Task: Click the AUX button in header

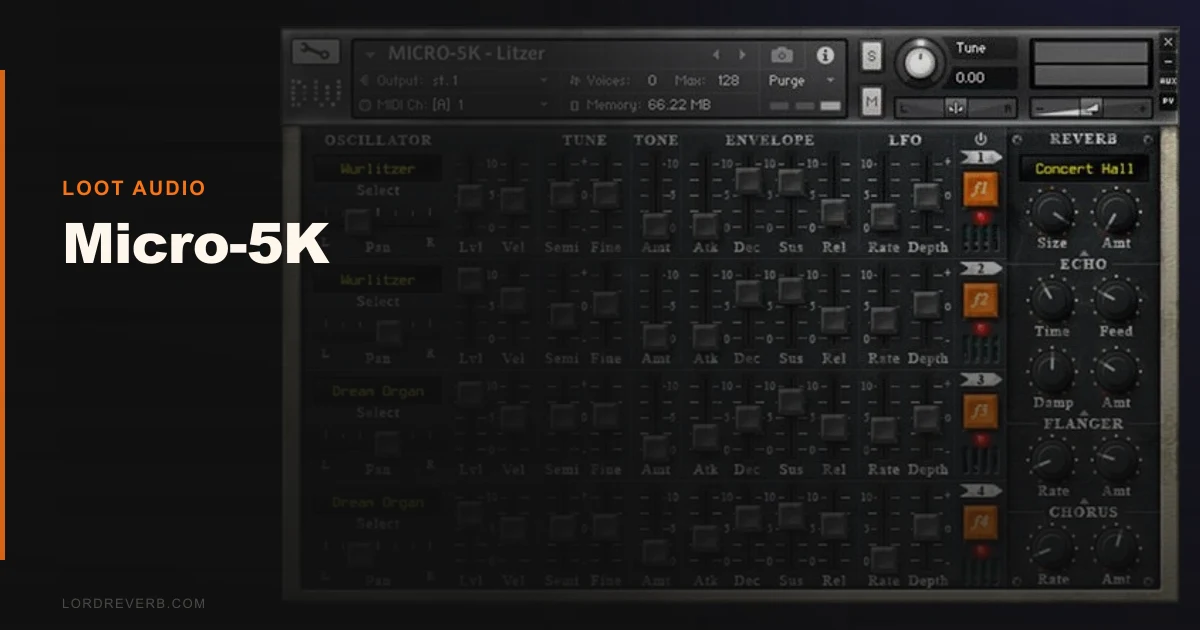Action: 1168,81
